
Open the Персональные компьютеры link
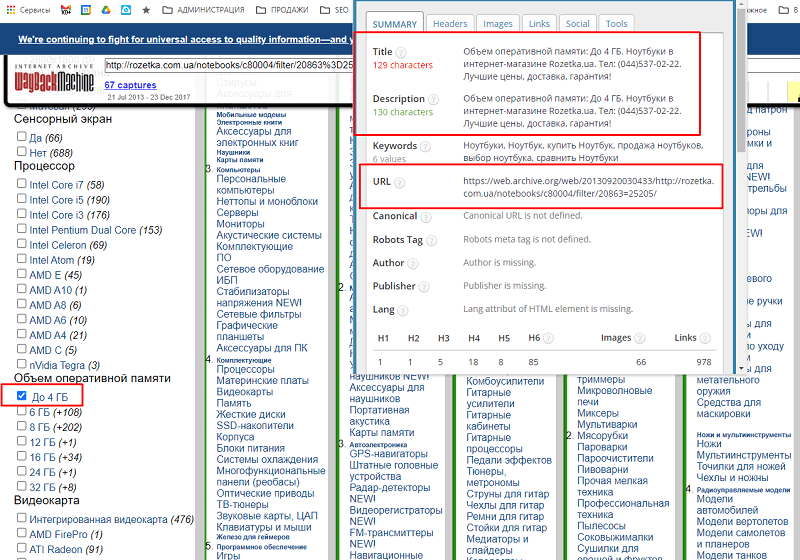pyautogui.click(x=251, y=185)
